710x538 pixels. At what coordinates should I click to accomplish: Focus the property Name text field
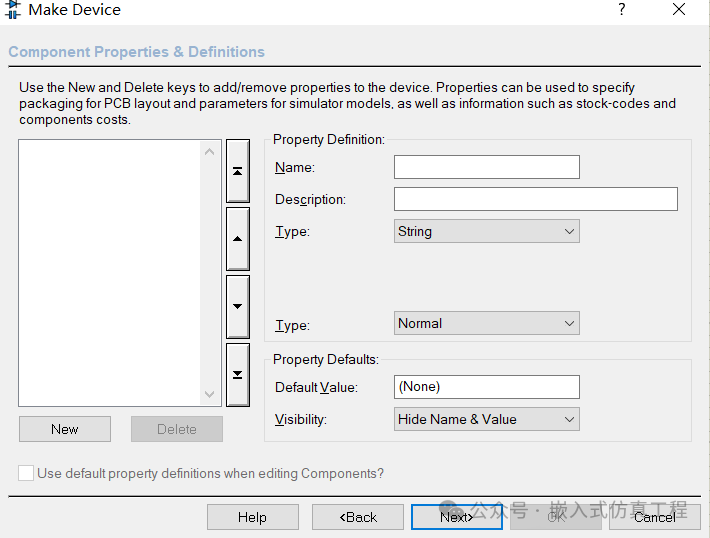coord(486,167)
